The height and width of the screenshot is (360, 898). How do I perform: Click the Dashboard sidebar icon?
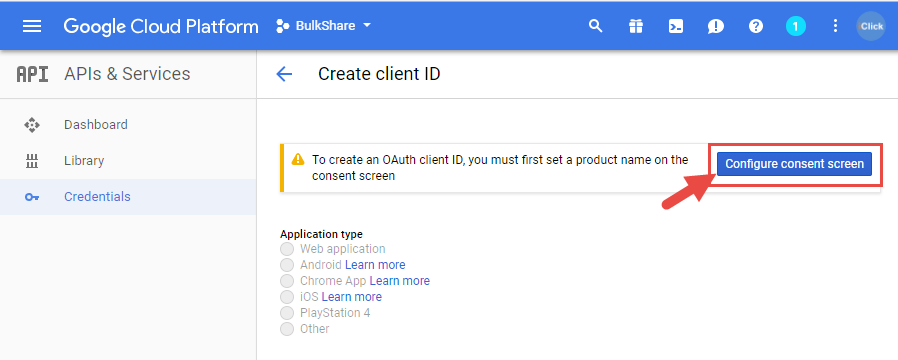click(31, 125)
